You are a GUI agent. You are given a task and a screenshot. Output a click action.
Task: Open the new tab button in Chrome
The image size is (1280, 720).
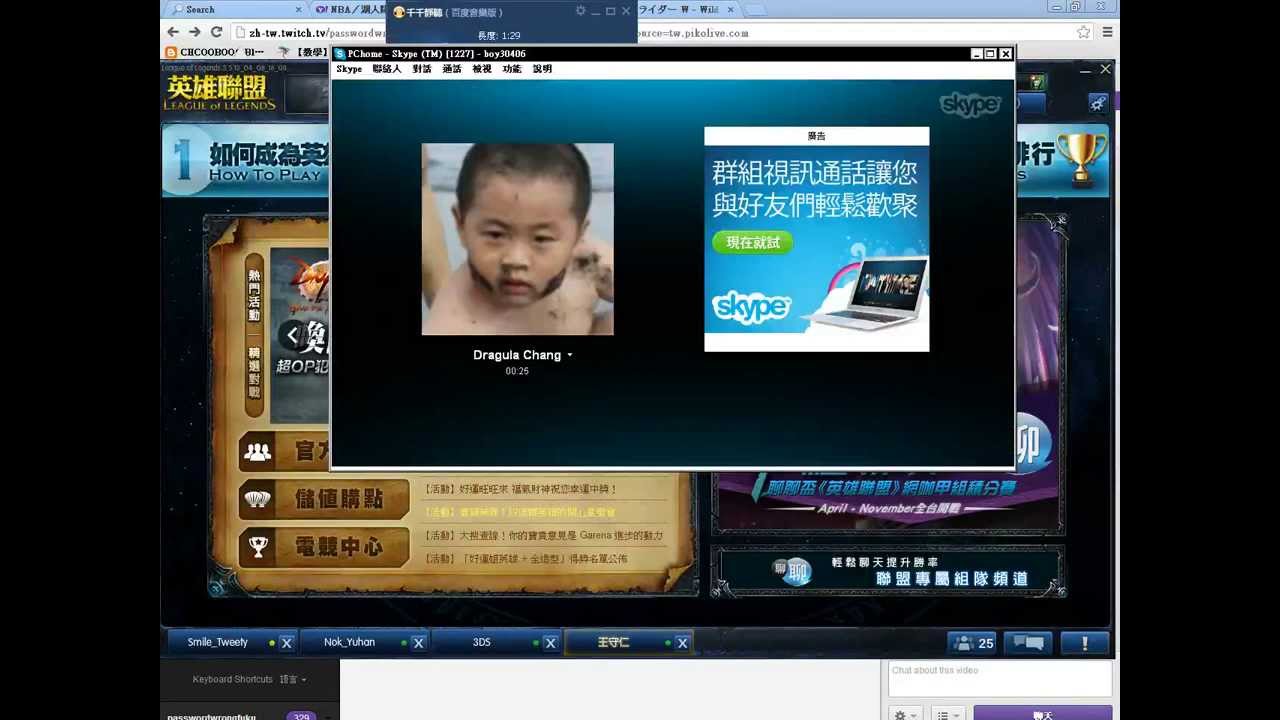click(x=755, y=9)
